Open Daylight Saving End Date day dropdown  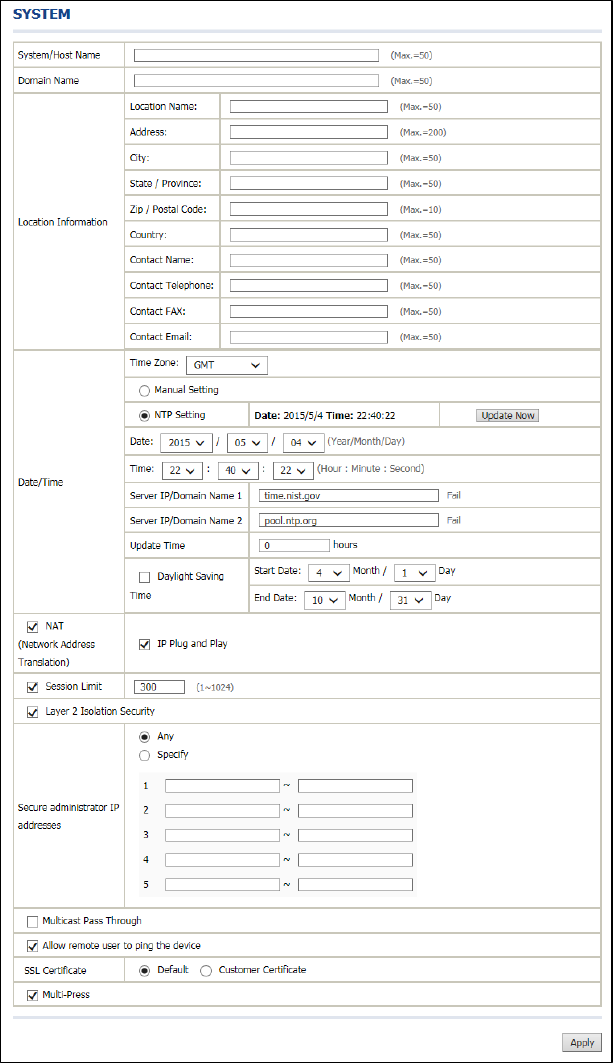click(x=411, y=600)
